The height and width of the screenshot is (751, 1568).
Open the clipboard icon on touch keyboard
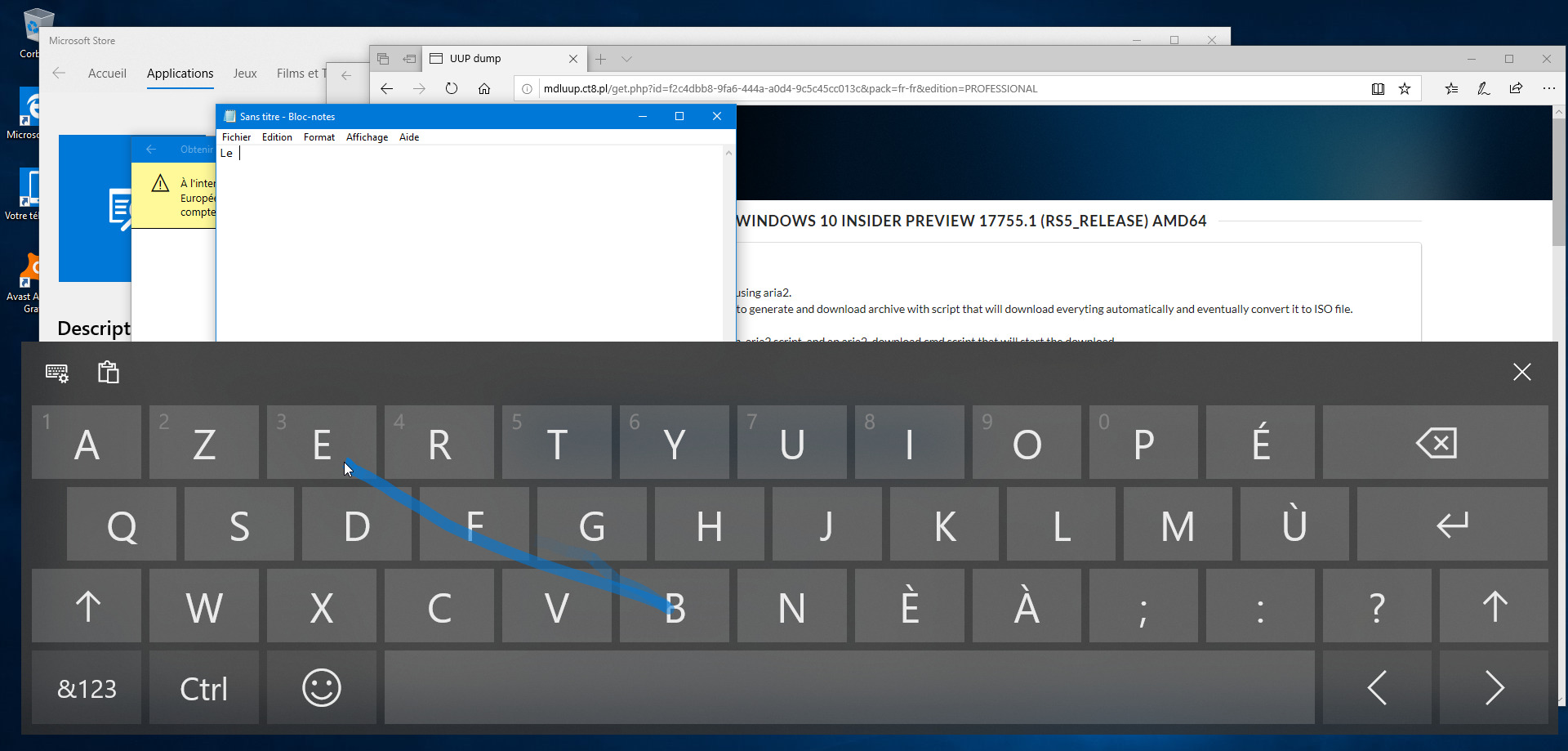click(x=109, y=373)
